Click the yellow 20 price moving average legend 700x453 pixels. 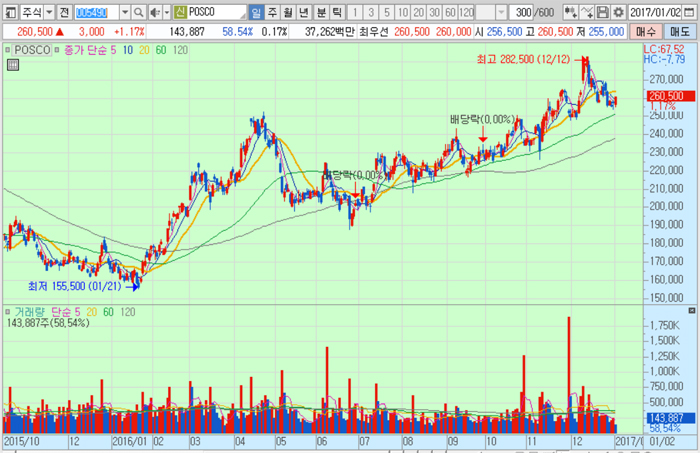(x=144, y=50)
